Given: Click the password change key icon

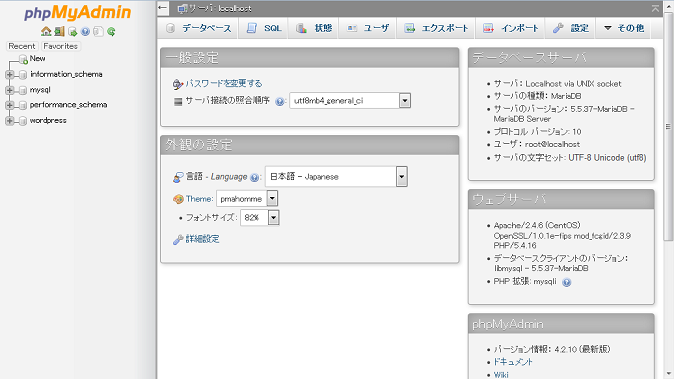Looking at the screenshot, I should click(178, 84).
